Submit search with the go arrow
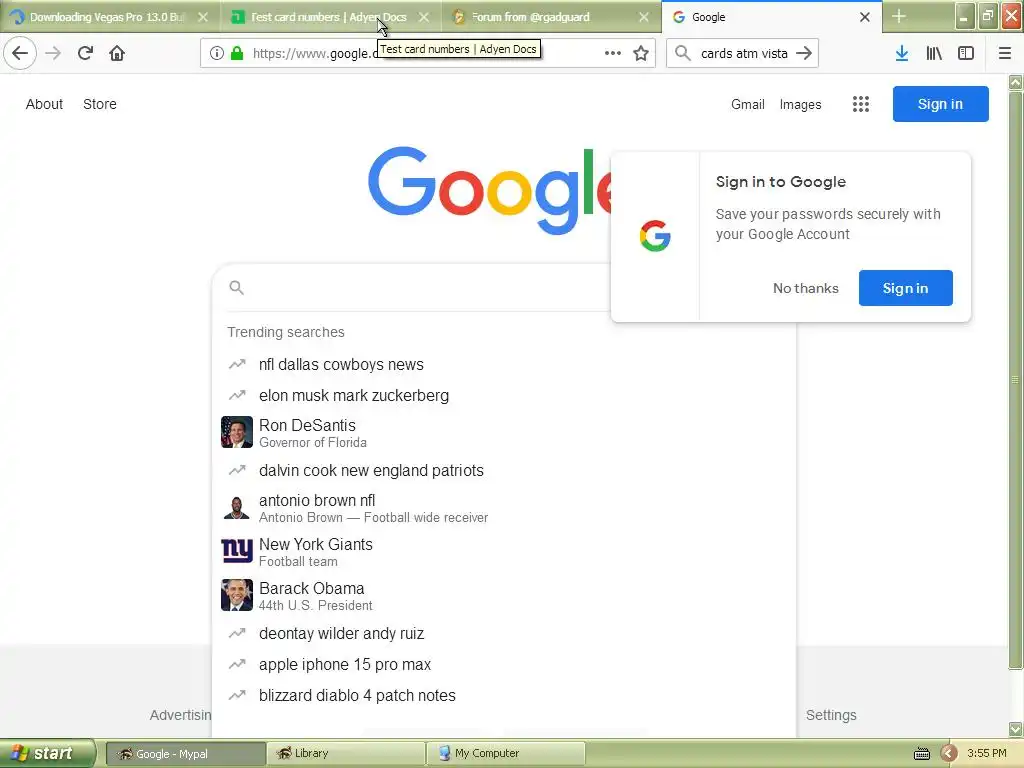The width and height of the screenshot is (1024, 768). pyautogui.click(x=804, y=53)
